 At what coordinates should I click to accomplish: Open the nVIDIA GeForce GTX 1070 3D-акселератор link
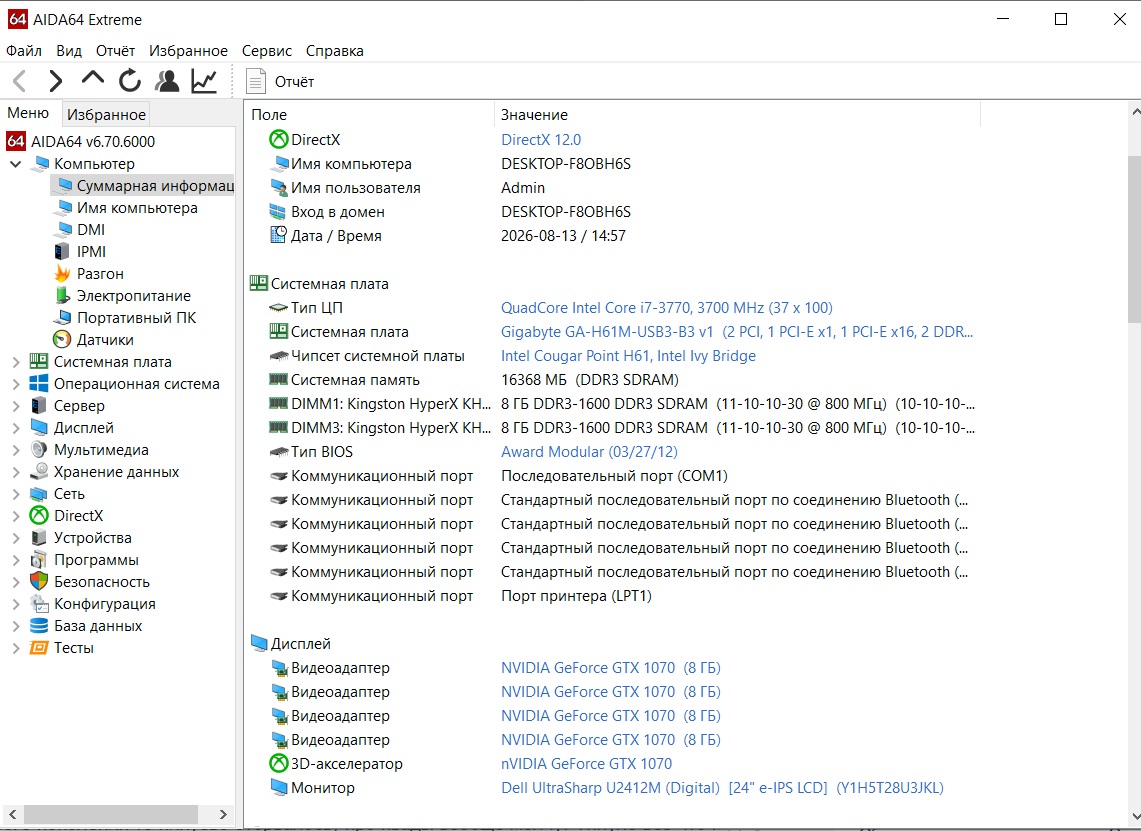coord(586,763)
